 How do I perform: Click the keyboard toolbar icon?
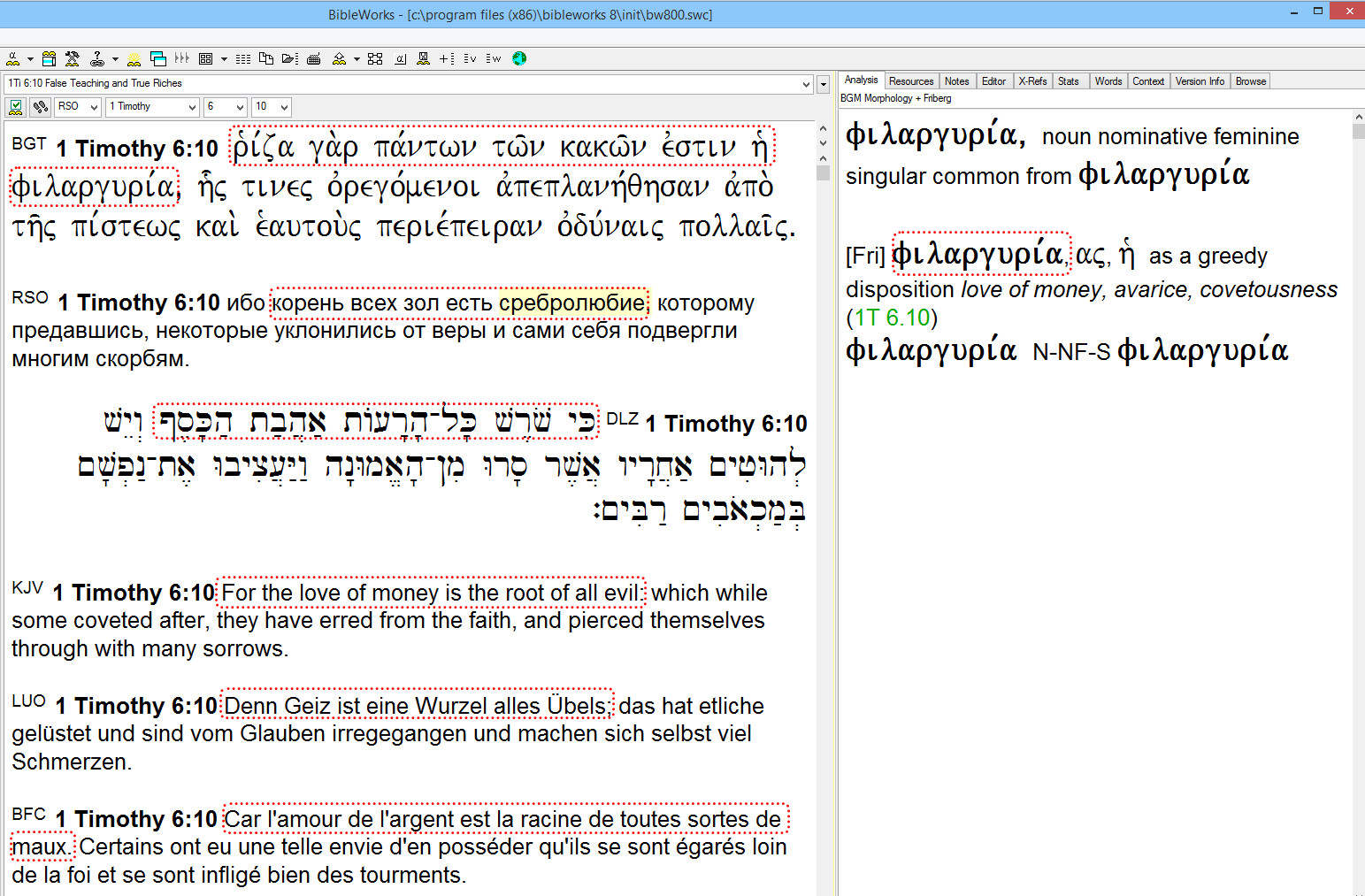click(314, 58)
